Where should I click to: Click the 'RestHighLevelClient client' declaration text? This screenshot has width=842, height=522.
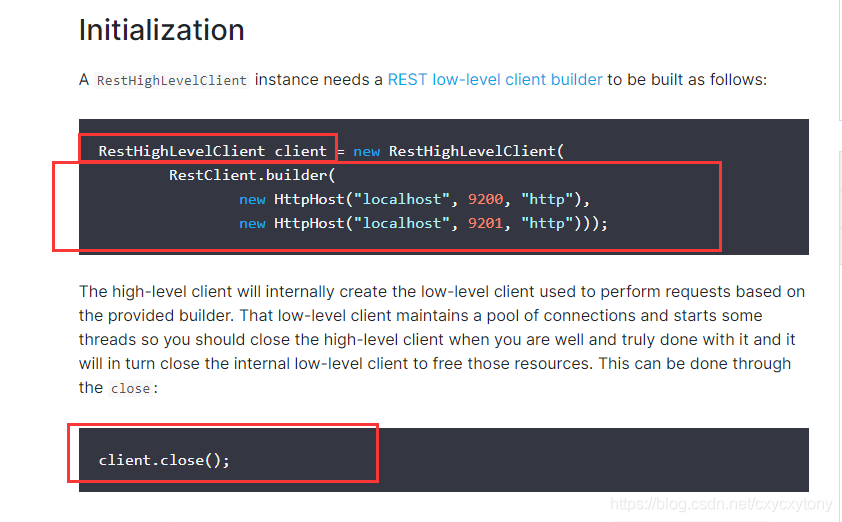pos(213,151)
